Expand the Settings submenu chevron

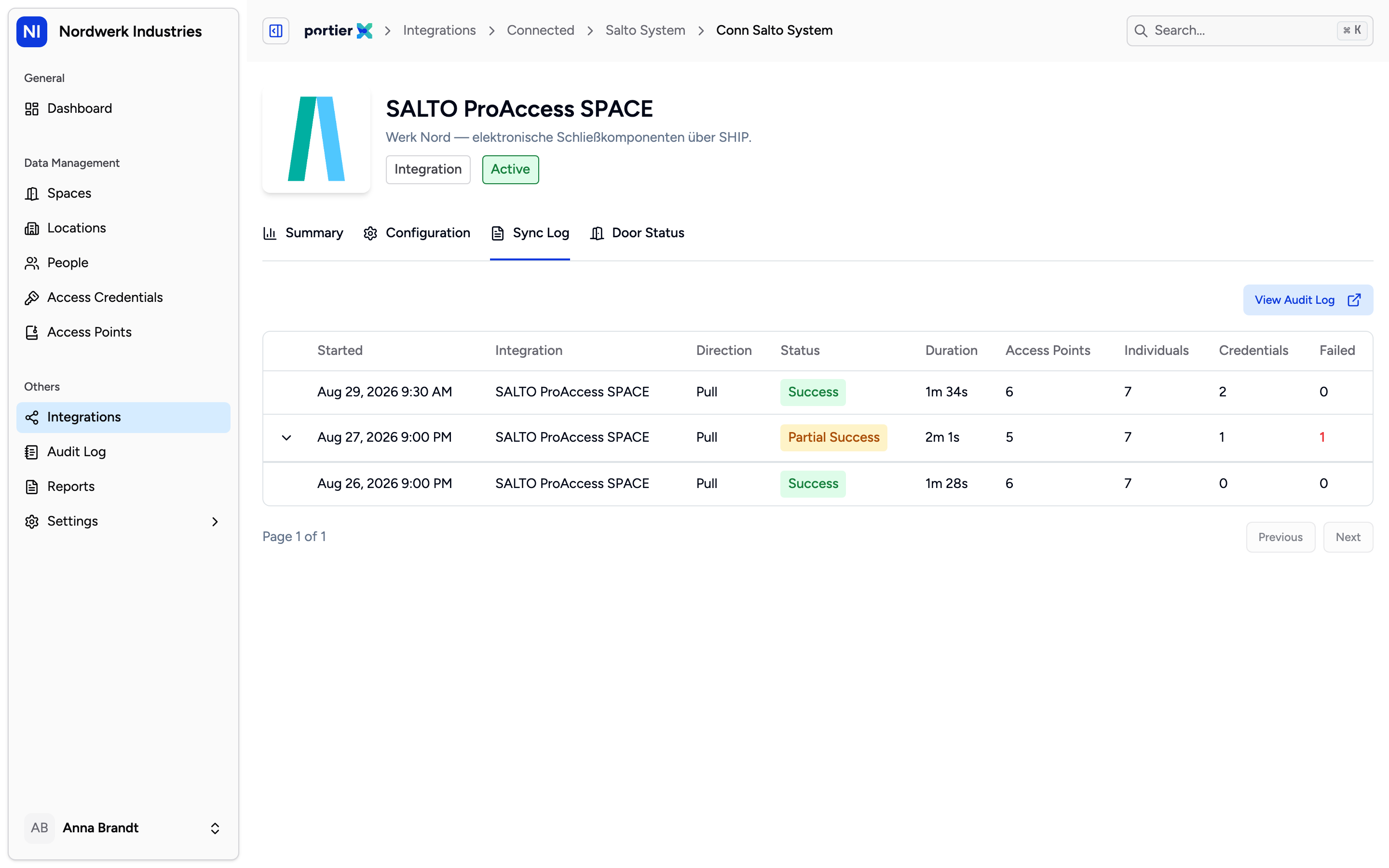click(x=215, y=521)
